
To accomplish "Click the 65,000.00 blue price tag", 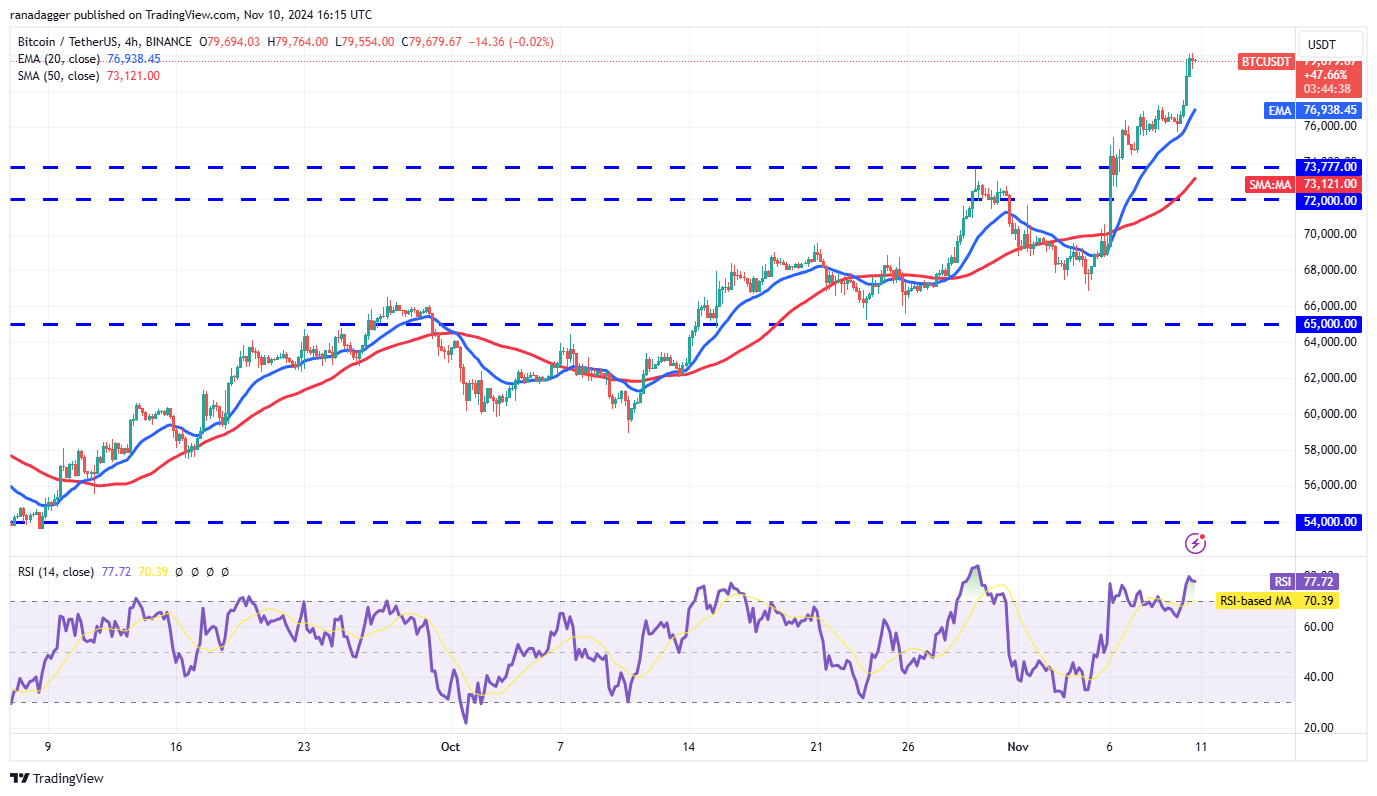I will tap(1329, 324).
